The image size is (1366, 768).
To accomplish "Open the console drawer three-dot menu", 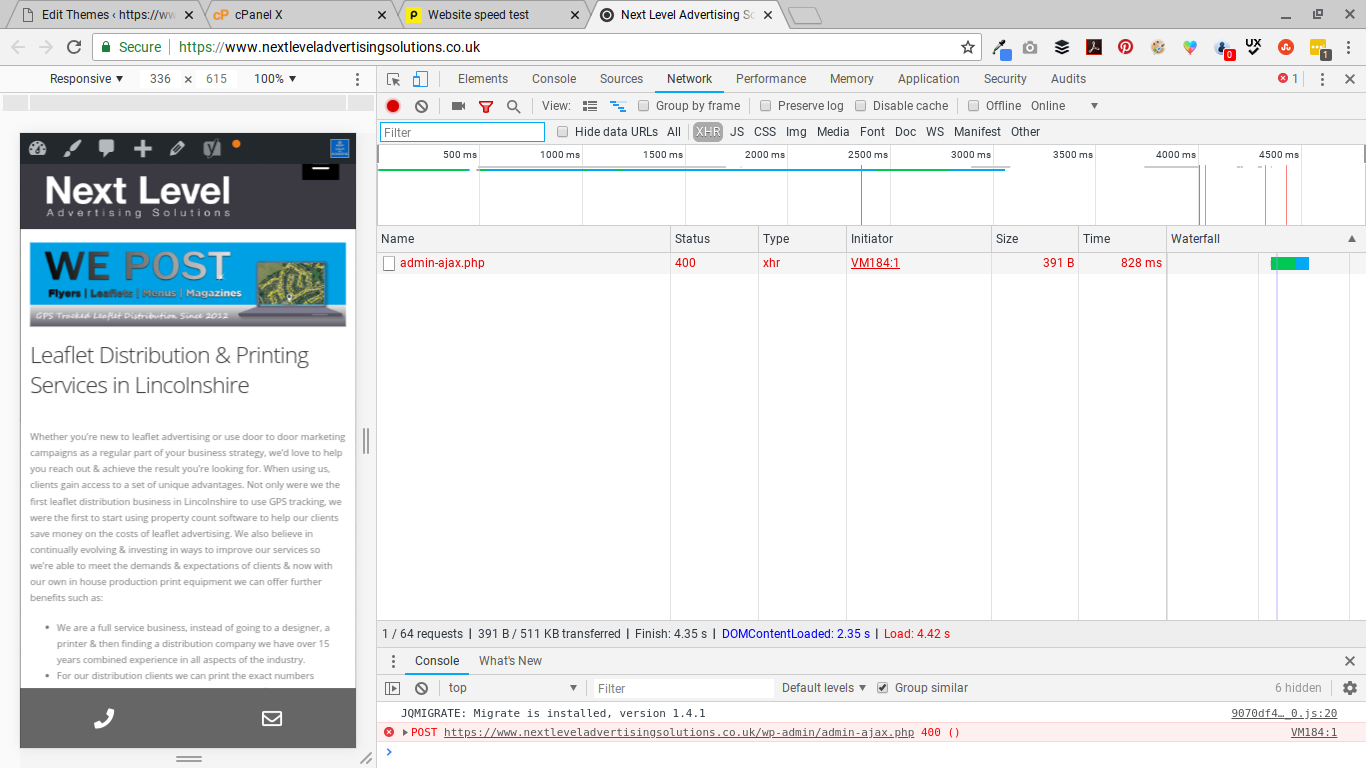I will click(393, 661).
